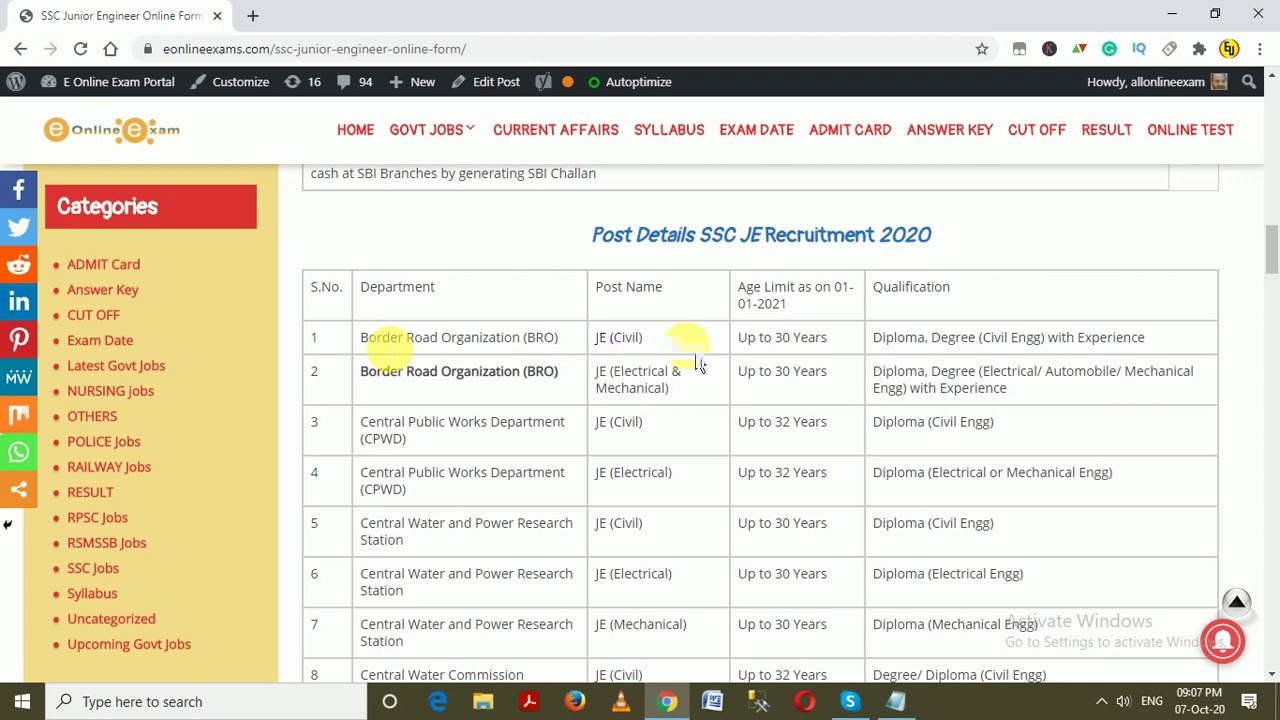This screenshot has width=1280, height=720.
Task: Go to browser home page
Action: click(x=110, y=49)
